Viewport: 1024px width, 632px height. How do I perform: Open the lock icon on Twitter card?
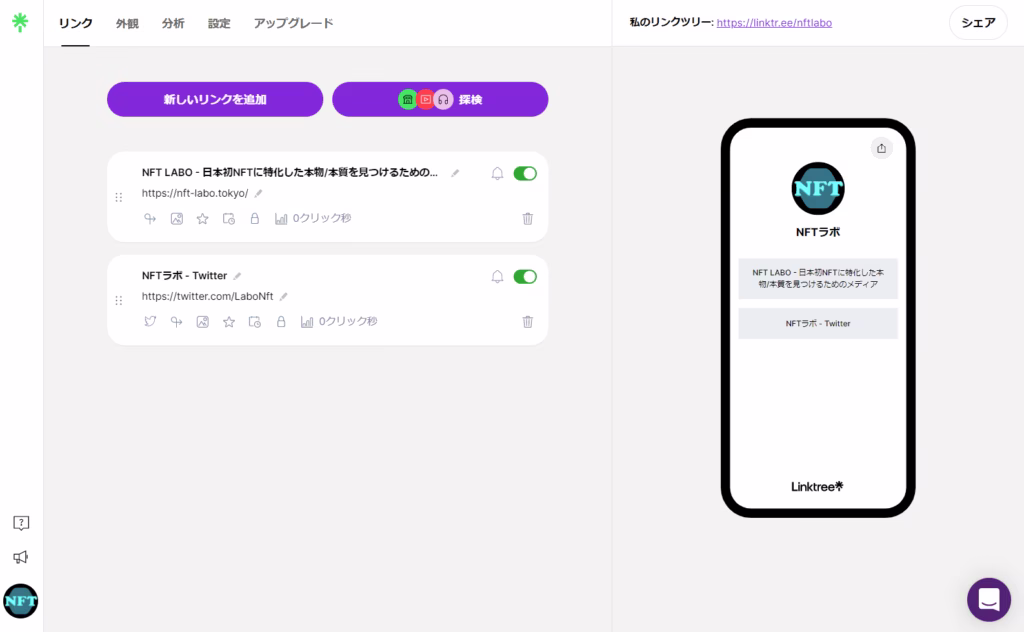281,321
